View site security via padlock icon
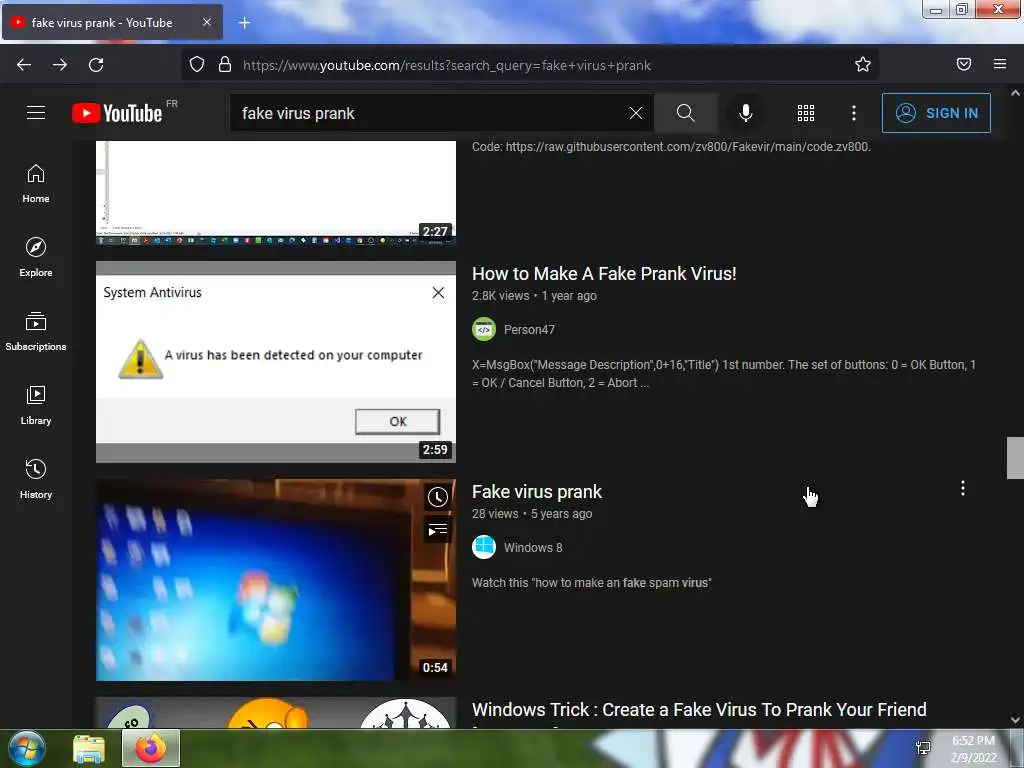 pos(225,64)
